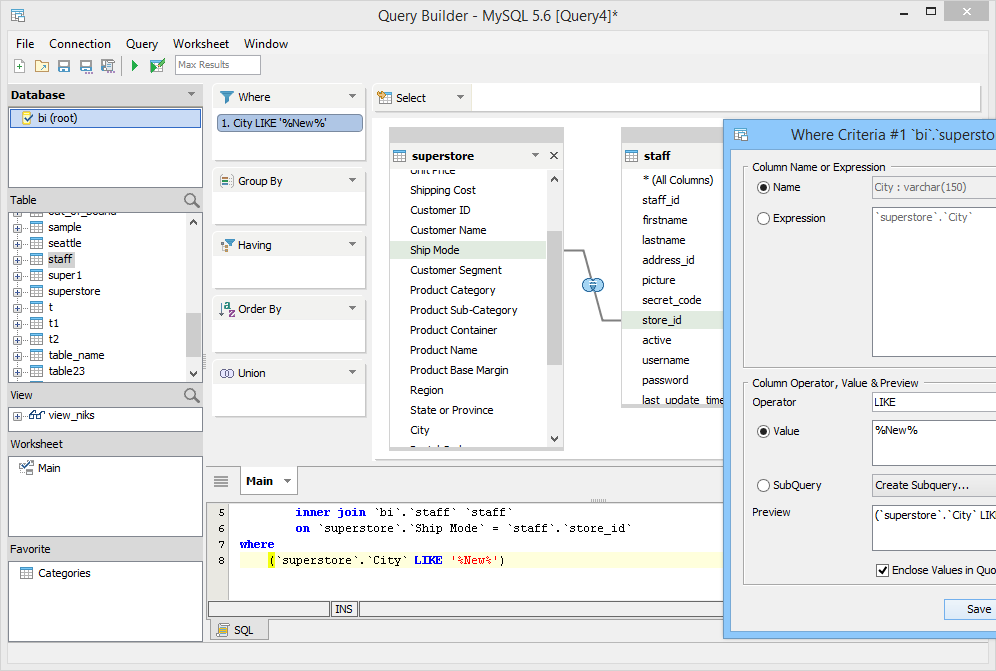Image resolution: width=996 pixels, height=671 pixels.
Task: Click the Create Subquery button
Action: coord(934,485)
